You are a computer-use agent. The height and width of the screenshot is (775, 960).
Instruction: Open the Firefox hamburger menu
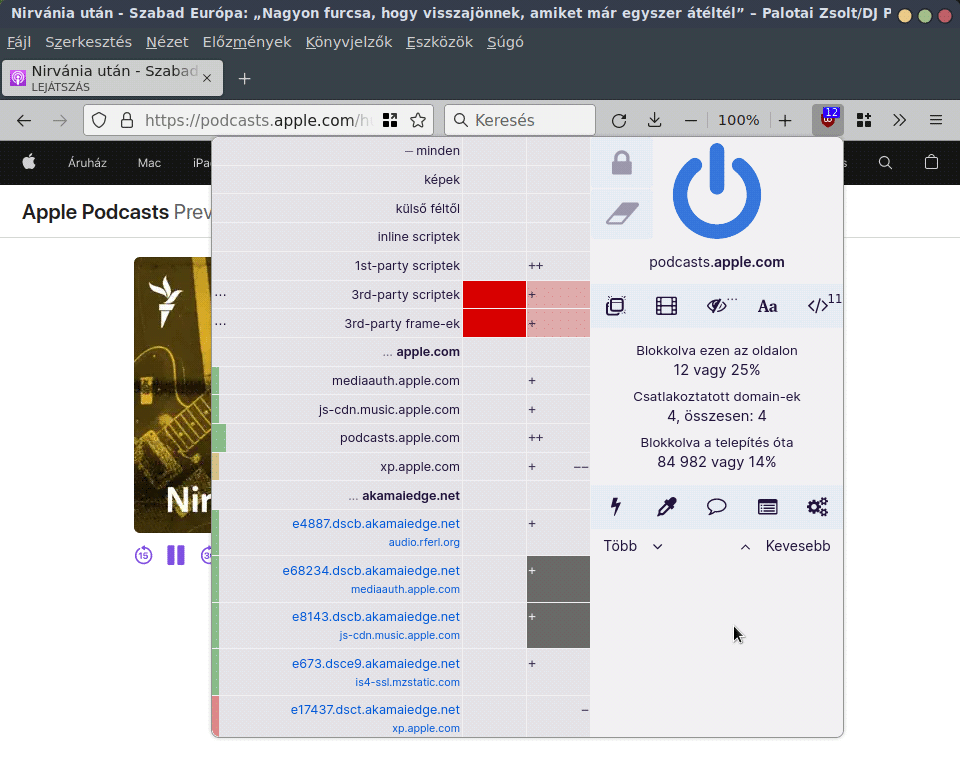[936, 120]
